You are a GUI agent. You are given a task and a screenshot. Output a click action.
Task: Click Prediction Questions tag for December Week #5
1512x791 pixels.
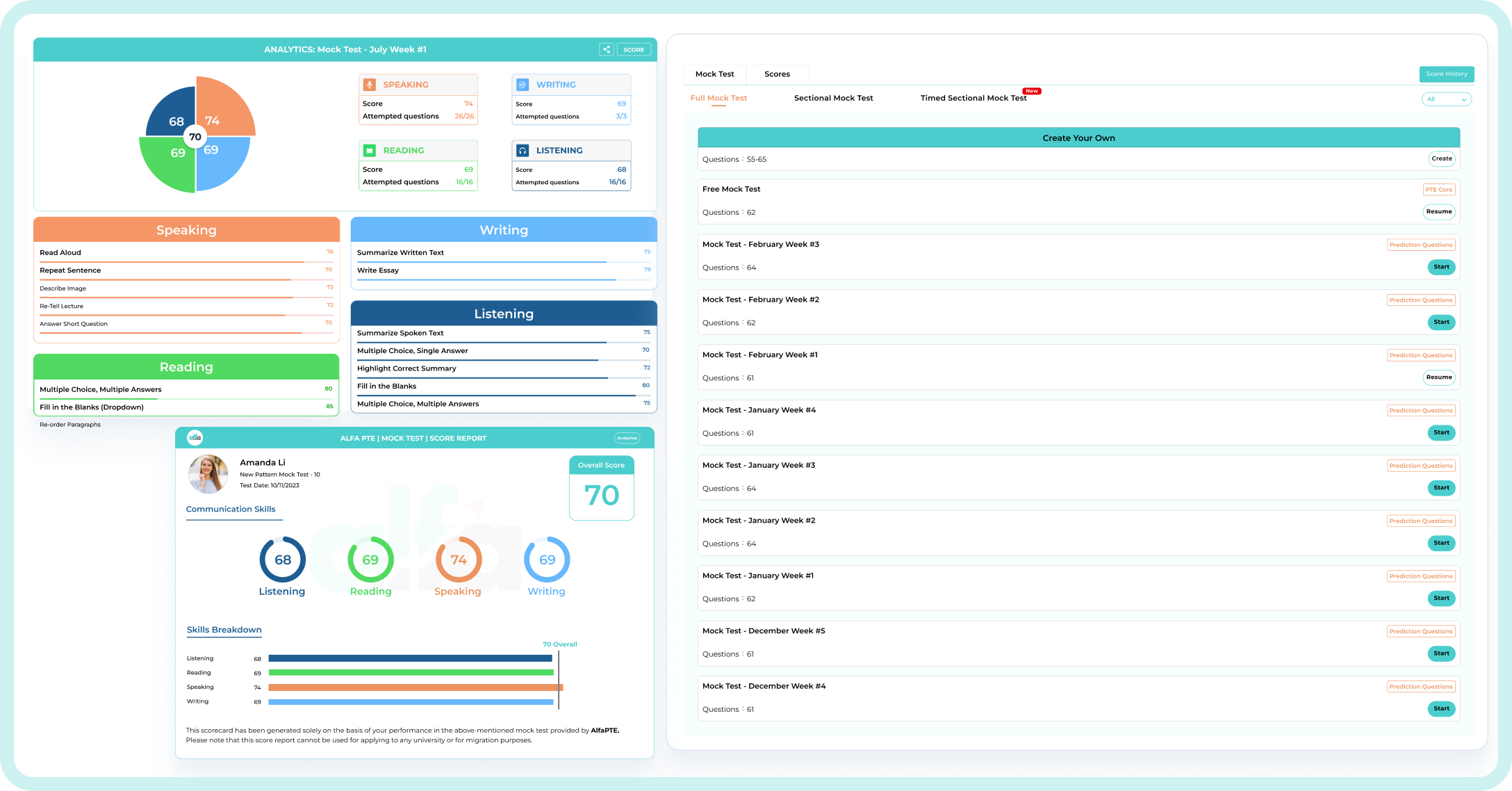click(x=1421, y=631)
